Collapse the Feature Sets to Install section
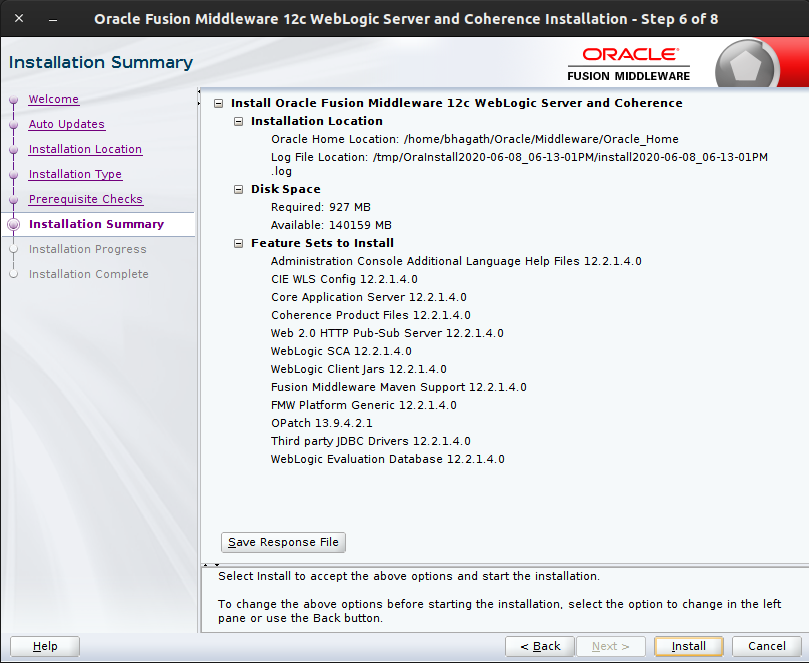The image size is (809, 663). pos(238,243)
